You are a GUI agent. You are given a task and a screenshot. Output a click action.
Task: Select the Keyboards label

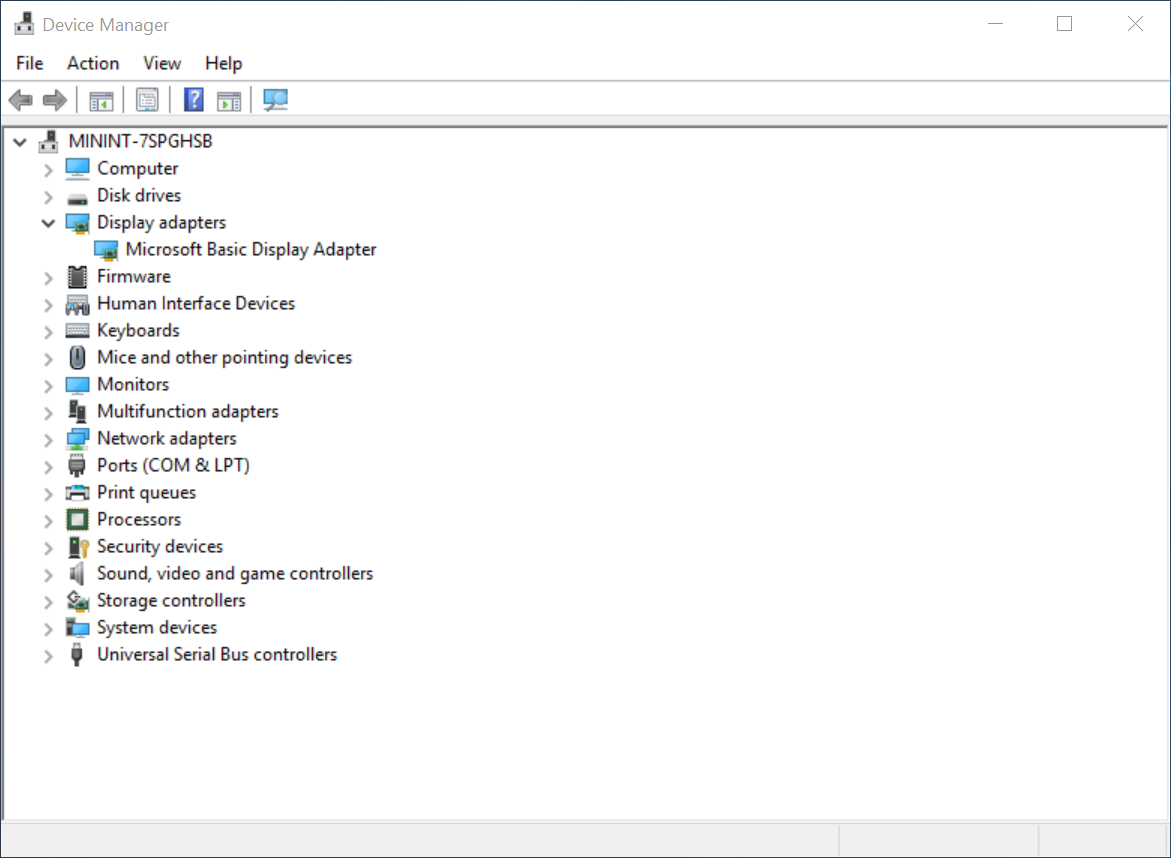tap(138, 330)
